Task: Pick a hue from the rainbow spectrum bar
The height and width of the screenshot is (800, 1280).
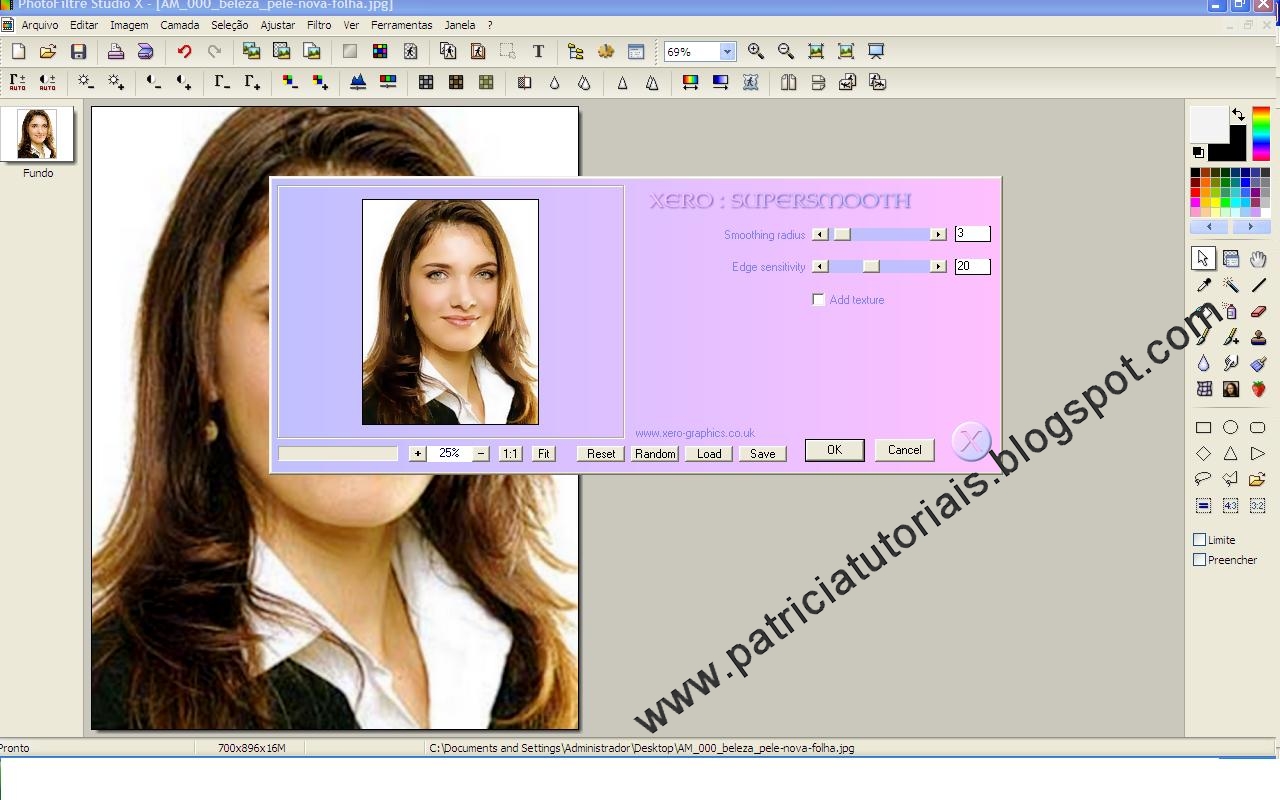Action: point(1261,132)
